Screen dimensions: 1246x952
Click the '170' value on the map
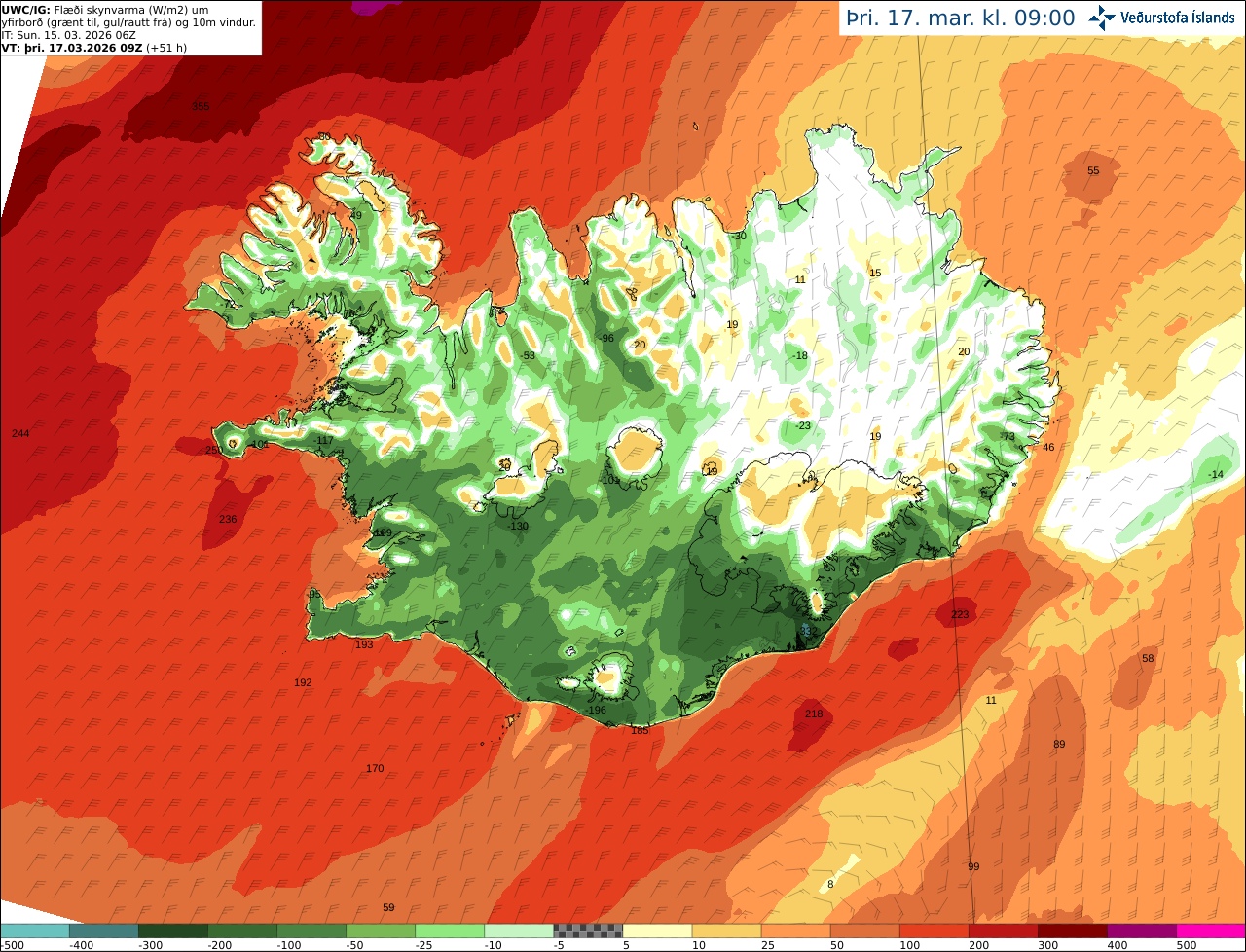(375, 768)
